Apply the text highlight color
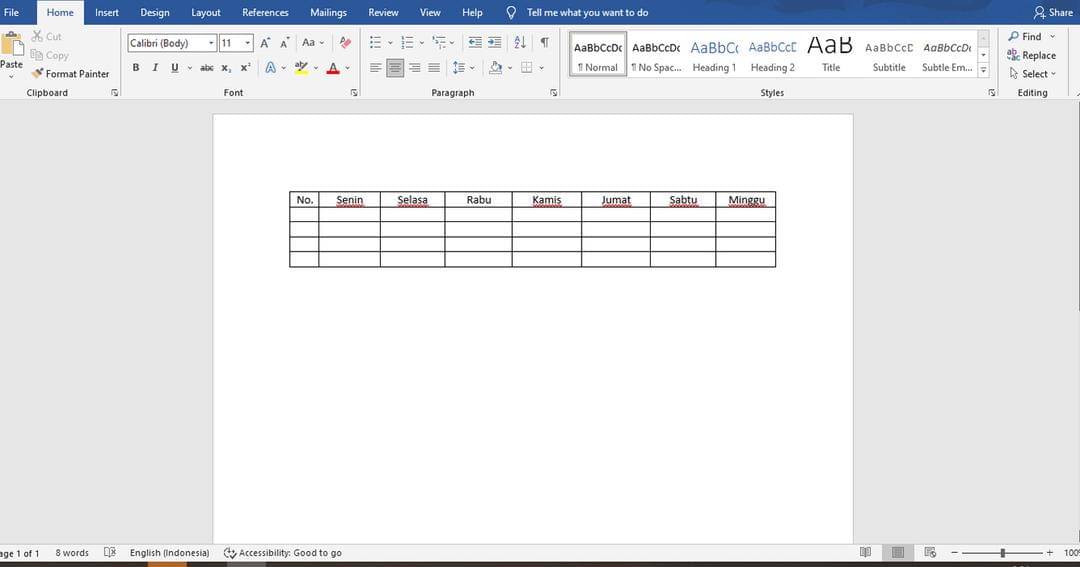Image resolution: width=1080 pixels, height=567 pixels. pyautogui.click(x=301, y=68)
